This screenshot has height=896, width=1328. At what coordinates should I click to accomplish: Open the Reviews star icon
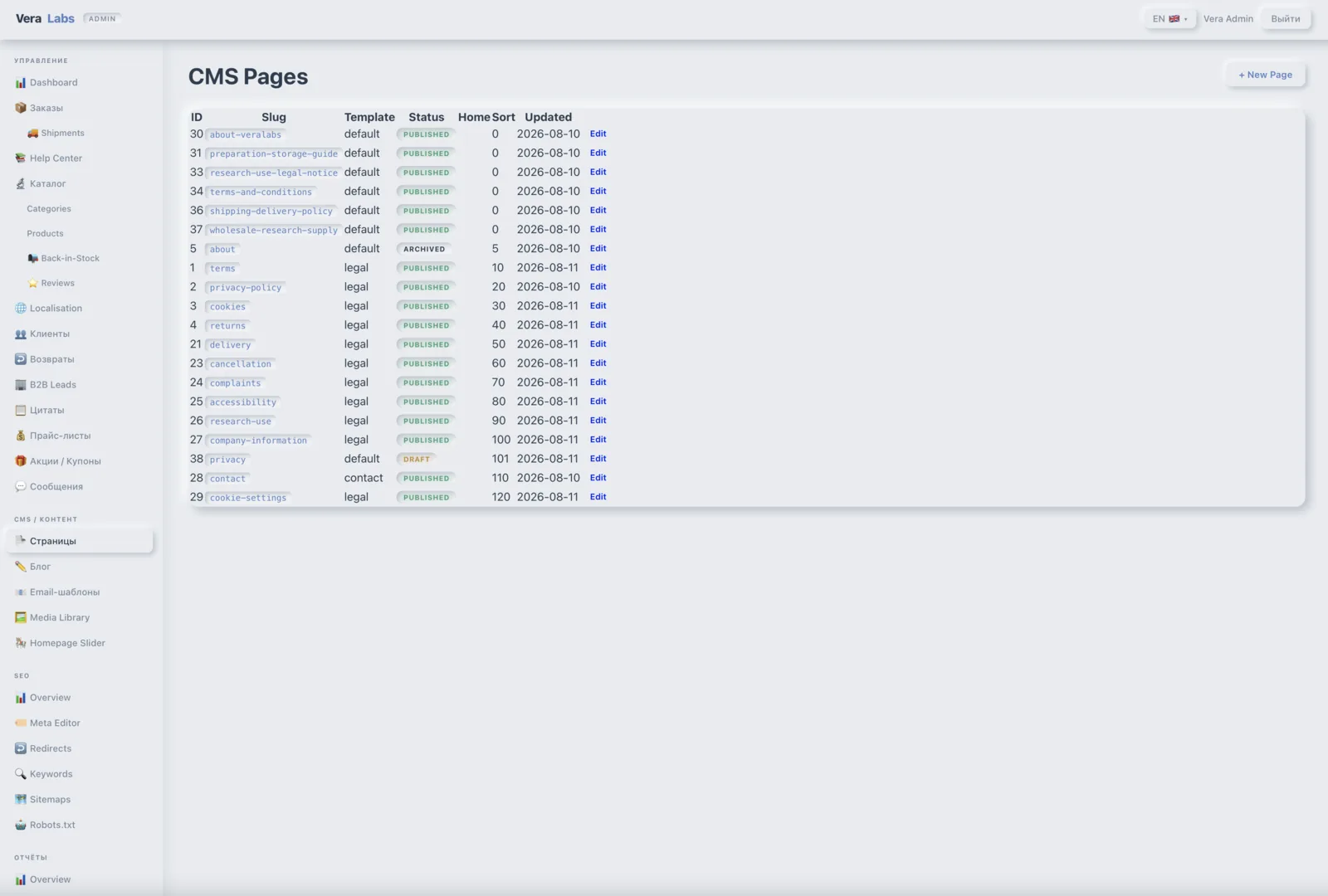[33, 284]
